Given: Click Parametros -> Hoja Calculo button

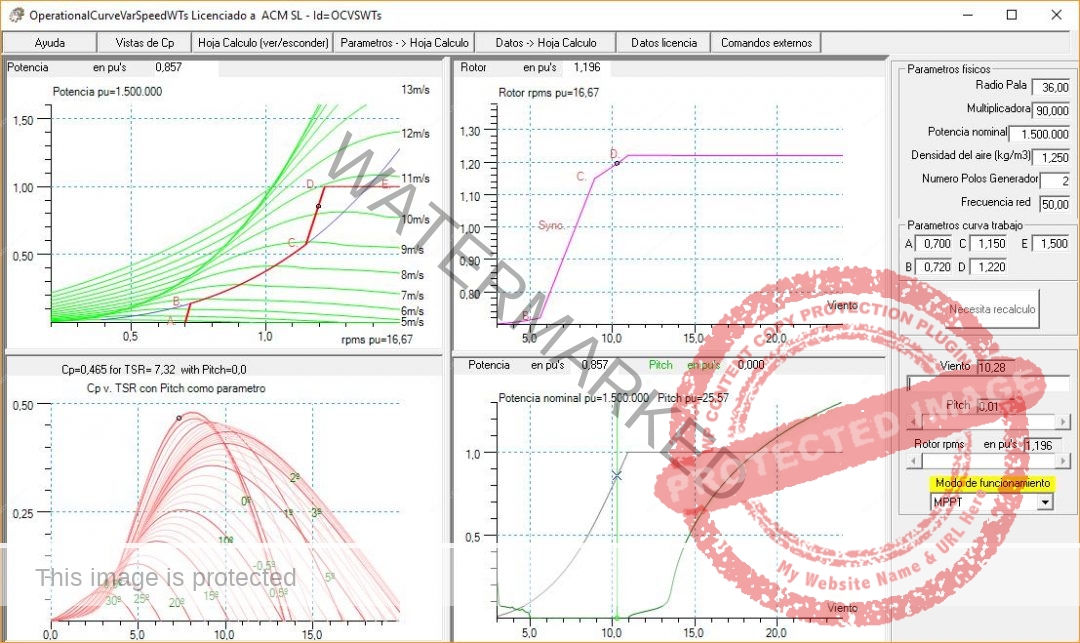Looking at the screenshot, I should coord(403,43).
